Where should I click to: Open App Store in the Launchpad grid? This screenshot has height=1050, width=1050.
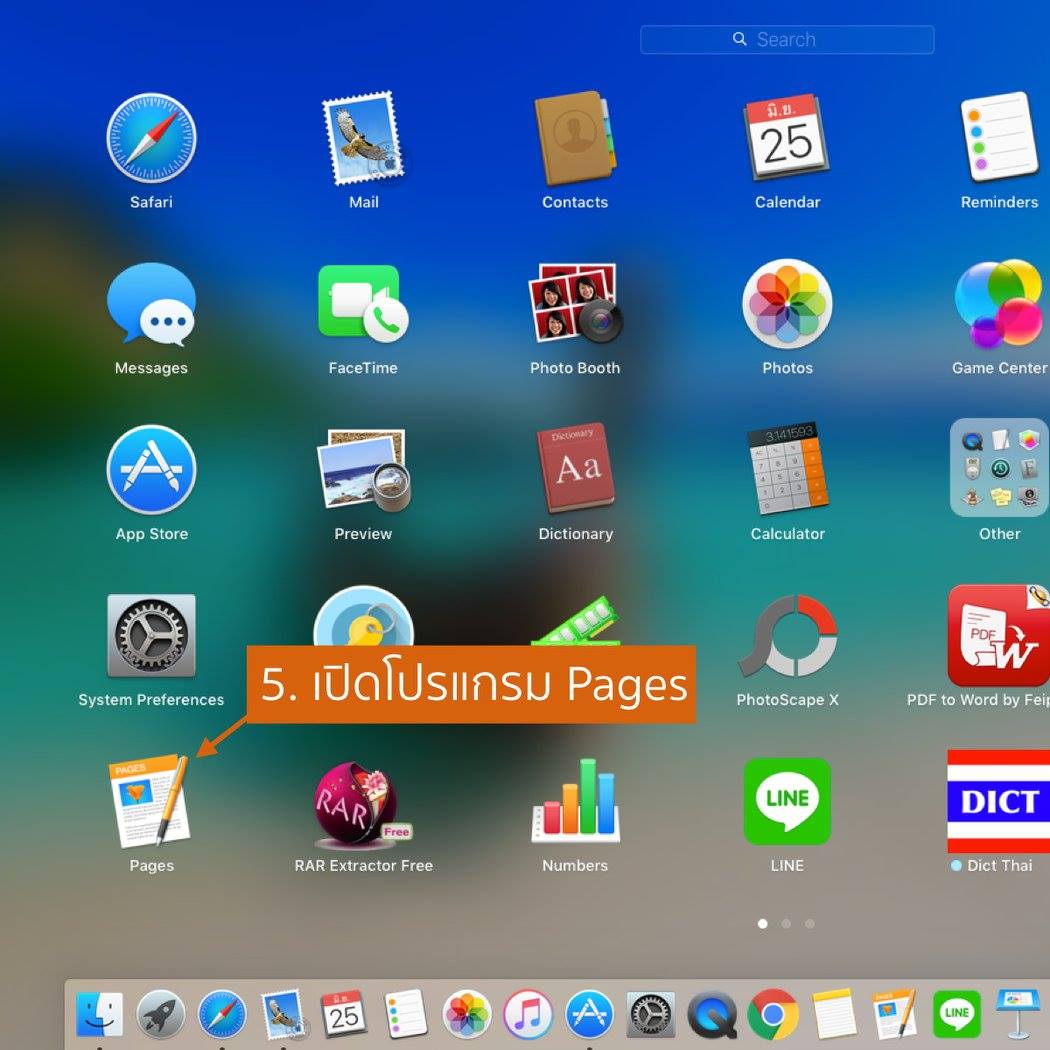[151, 469]
